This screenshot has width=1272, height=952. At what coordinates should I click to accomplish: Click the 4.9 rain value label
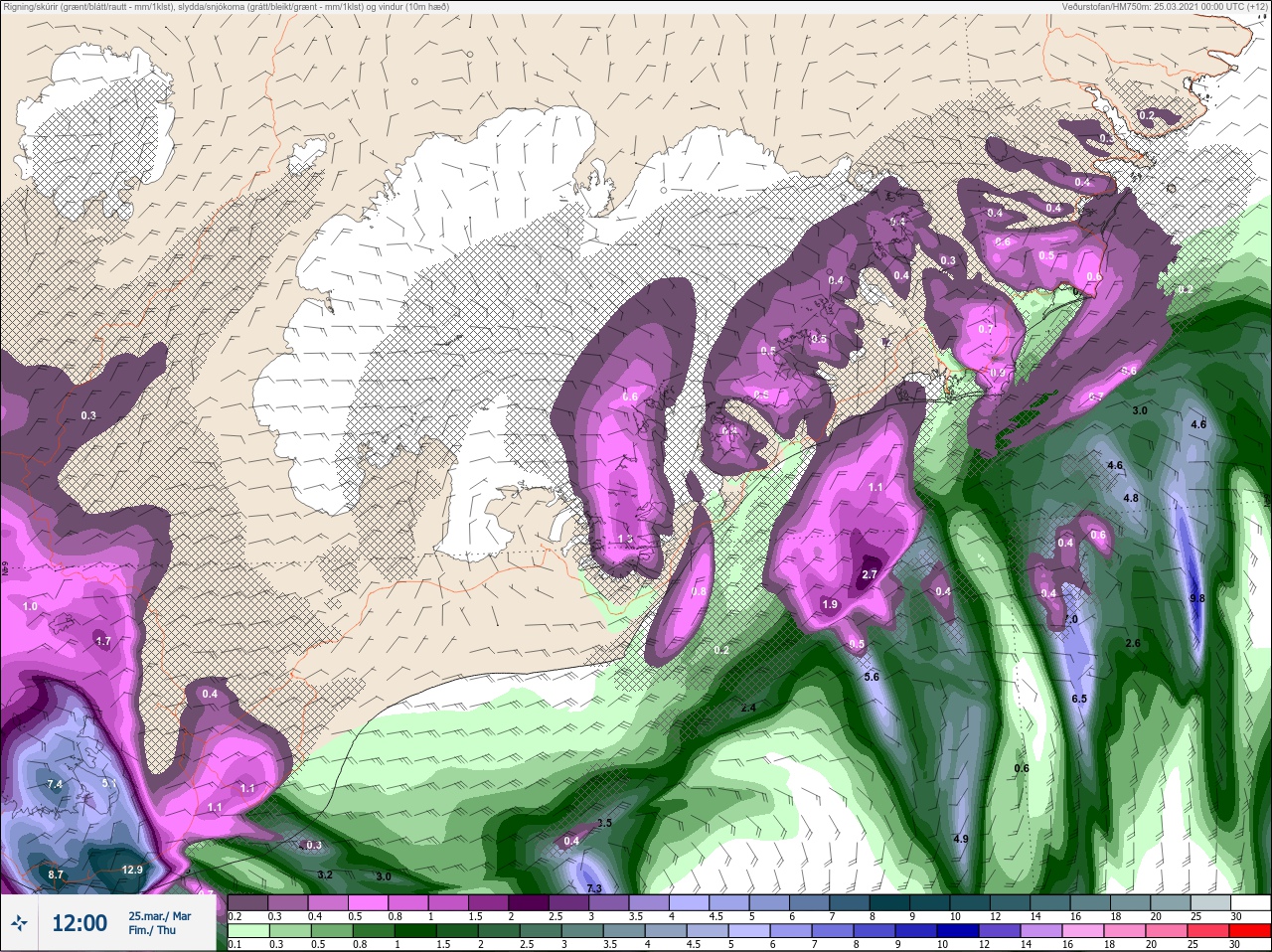tap(960, 839)
